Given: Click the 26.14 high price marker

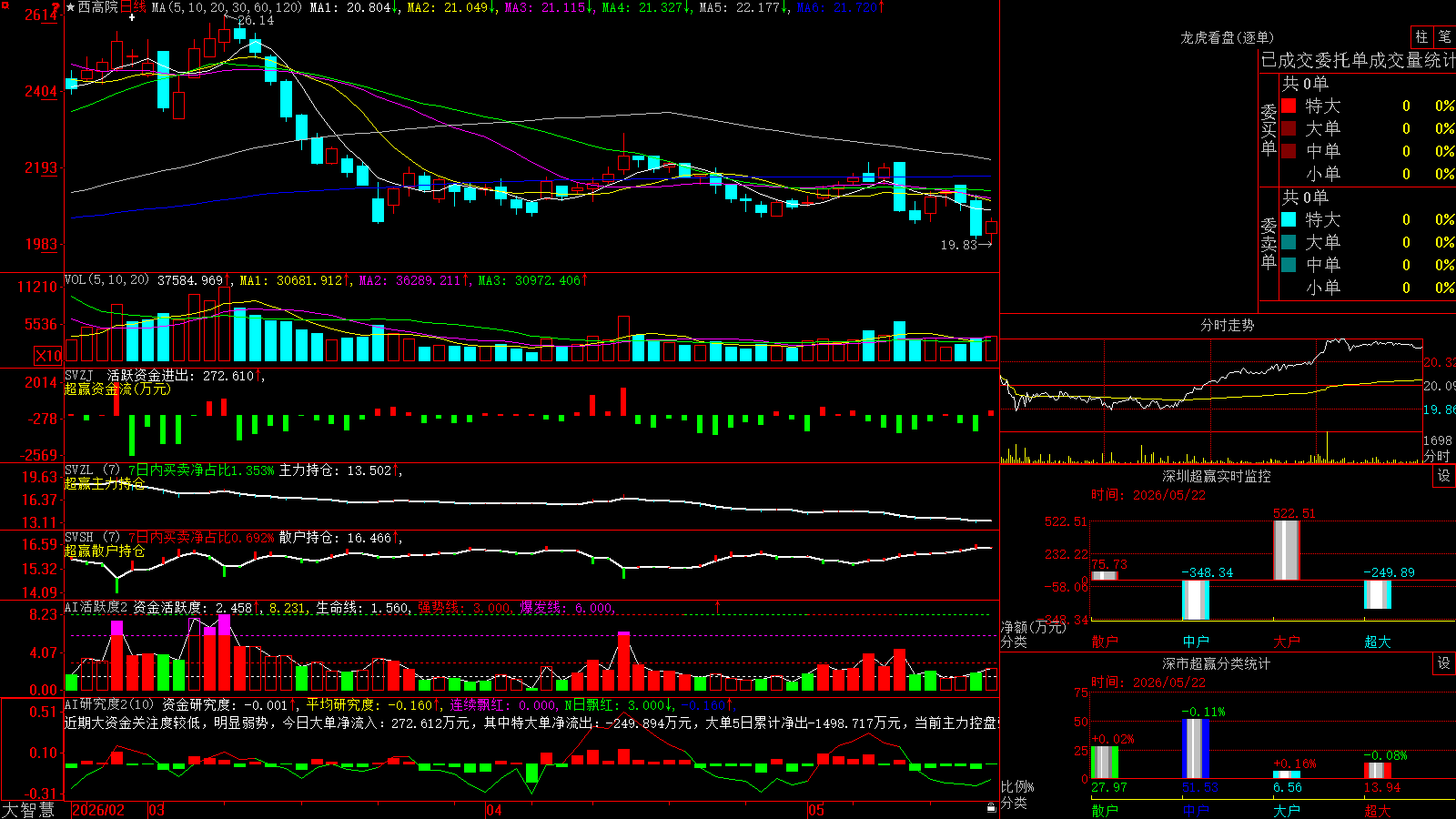Looking at the screenshot, I should 255,20.
